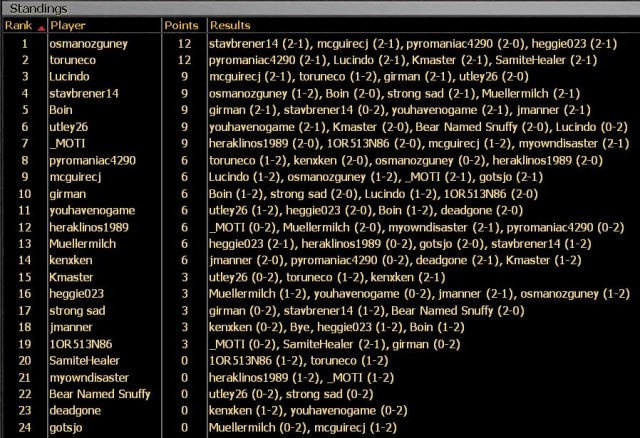
Task: Click the results '1OR513N86 (1-2), toruneco (1-2)'
Action: (298, 361)
